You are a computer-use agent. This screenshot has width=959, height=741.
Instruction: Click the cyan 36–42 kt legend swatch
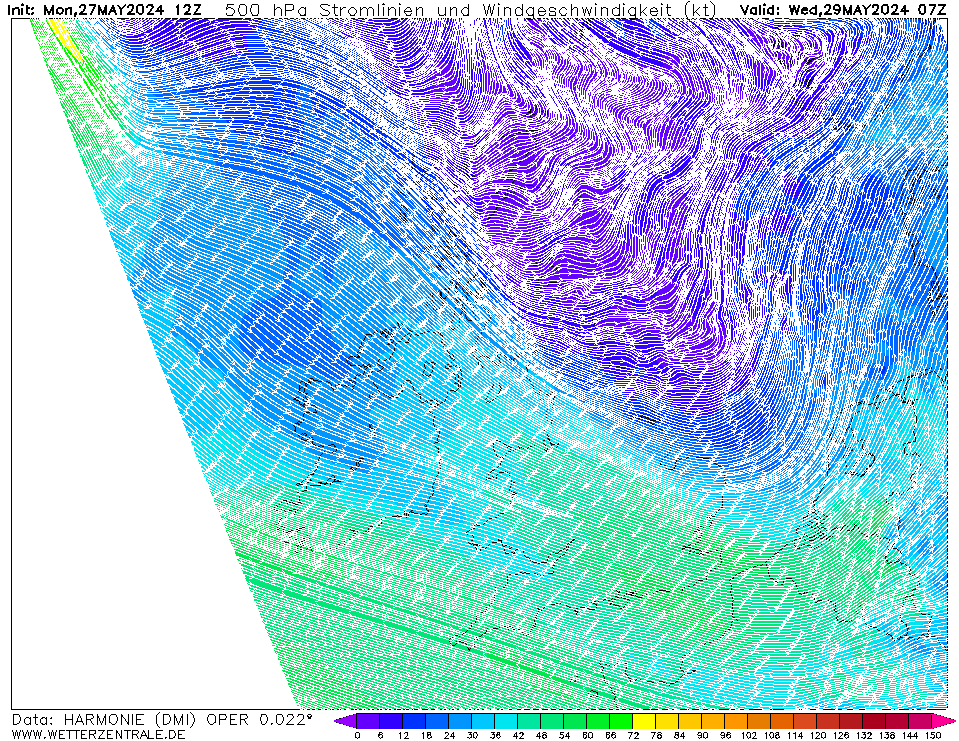(x=506, y=721)
